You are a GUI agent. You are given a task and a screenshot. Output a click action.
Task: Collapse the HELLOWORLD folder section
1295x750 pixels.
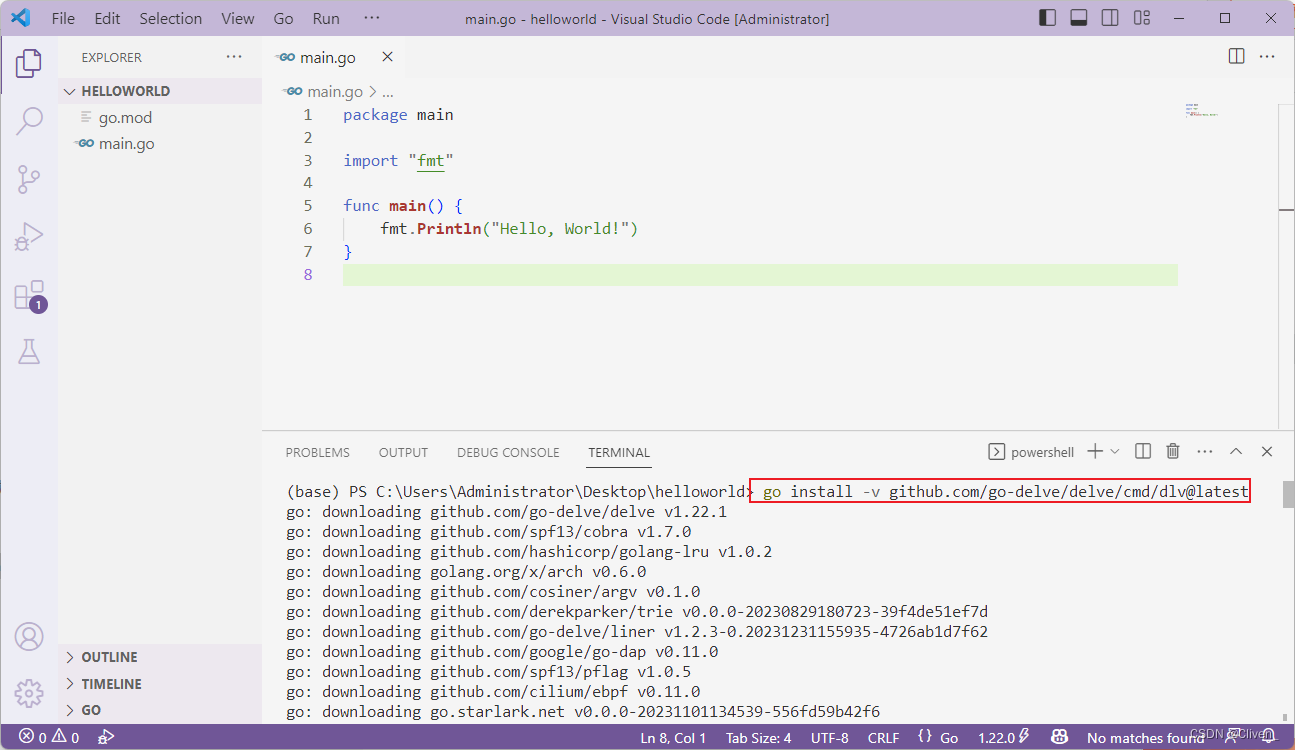pos(160,91)
